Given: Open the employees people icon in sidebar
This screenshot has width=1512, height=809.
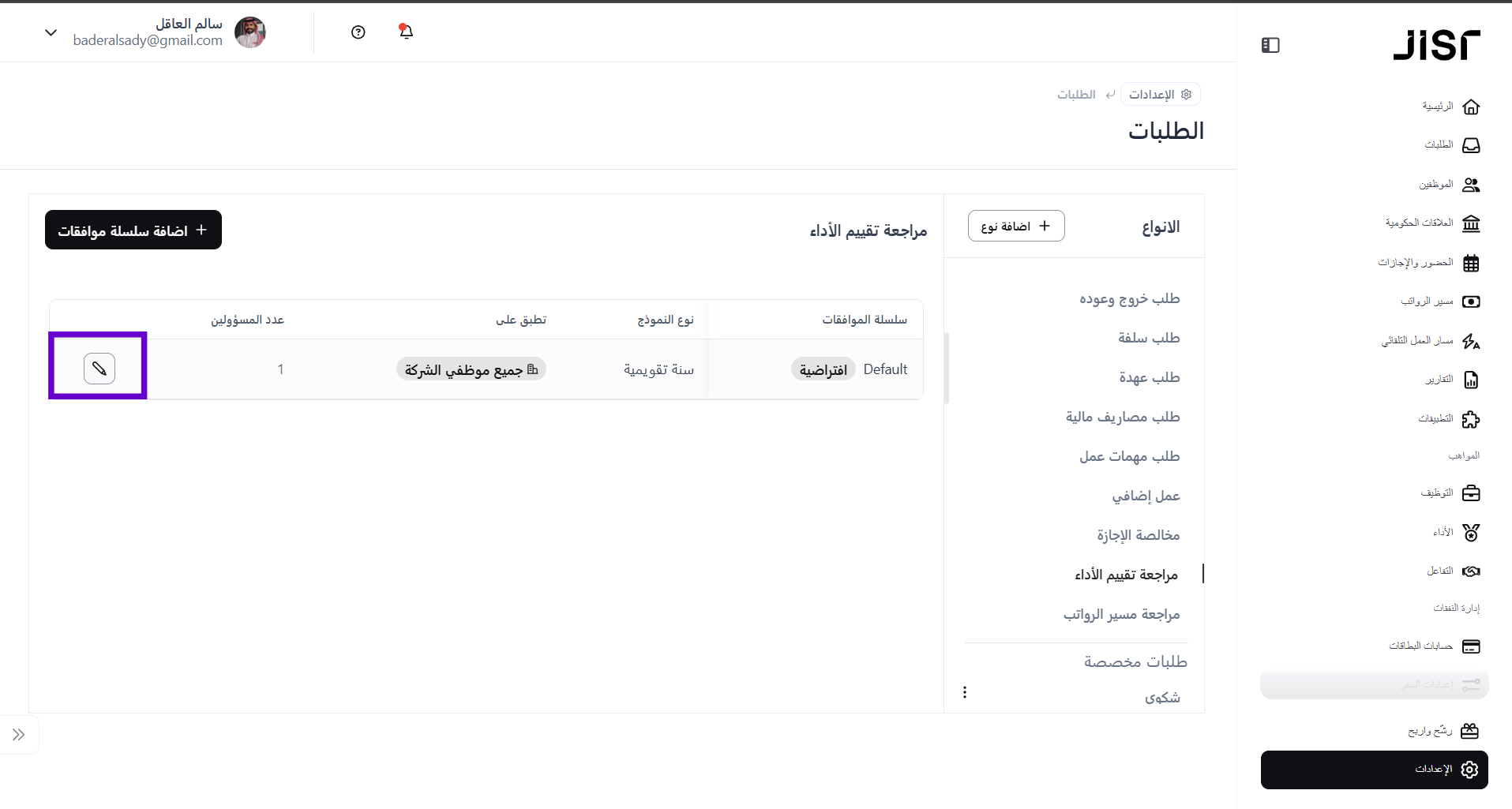Looking at the screenshot, I should coord(1470,185).
